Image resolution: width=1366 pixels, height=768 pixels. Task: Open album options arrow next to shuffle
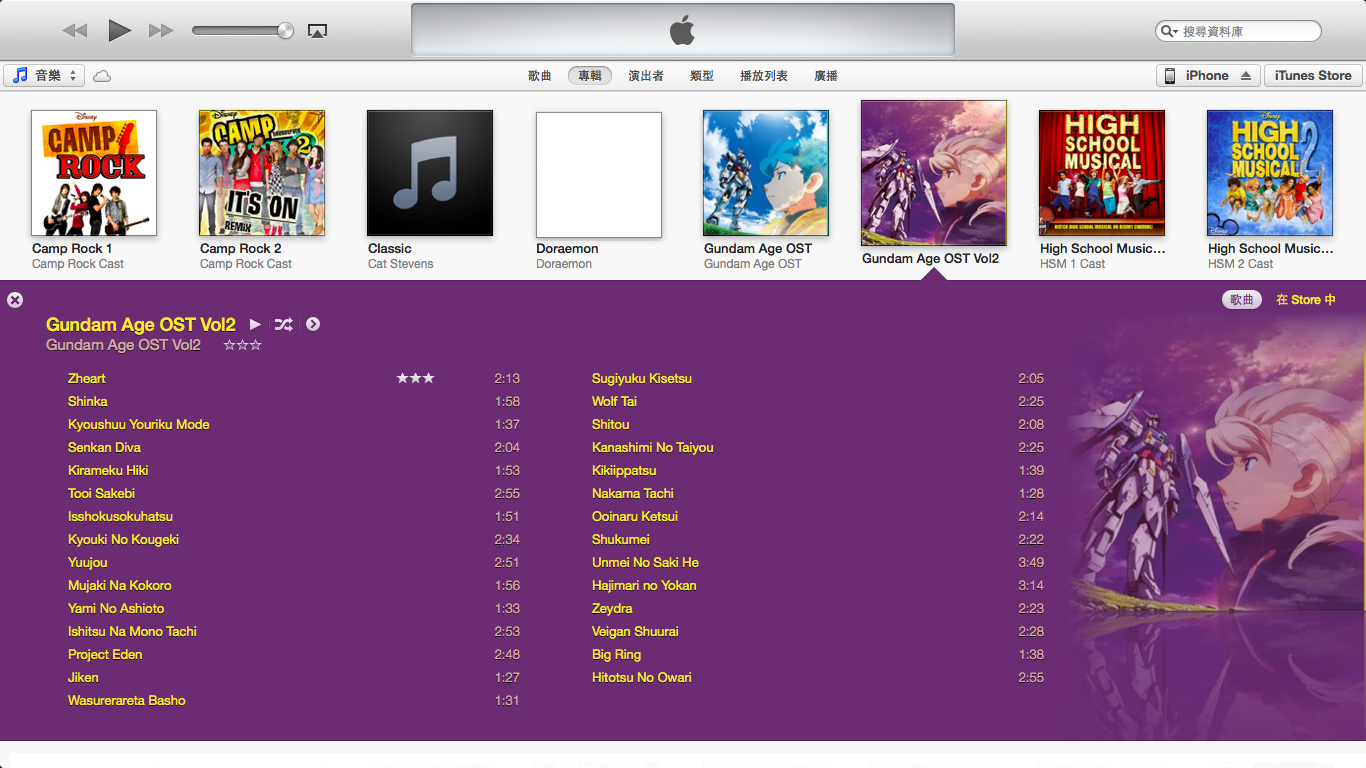click(x=313, y=324)
